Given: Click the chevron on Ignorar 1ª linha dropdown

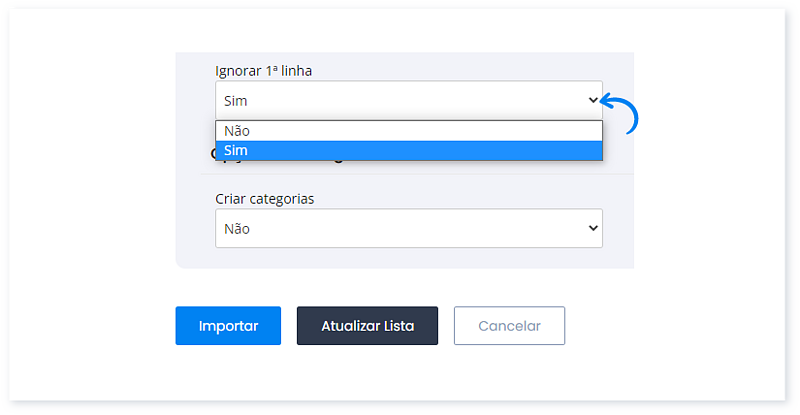Looking at the screenshot, I should 592,100.
